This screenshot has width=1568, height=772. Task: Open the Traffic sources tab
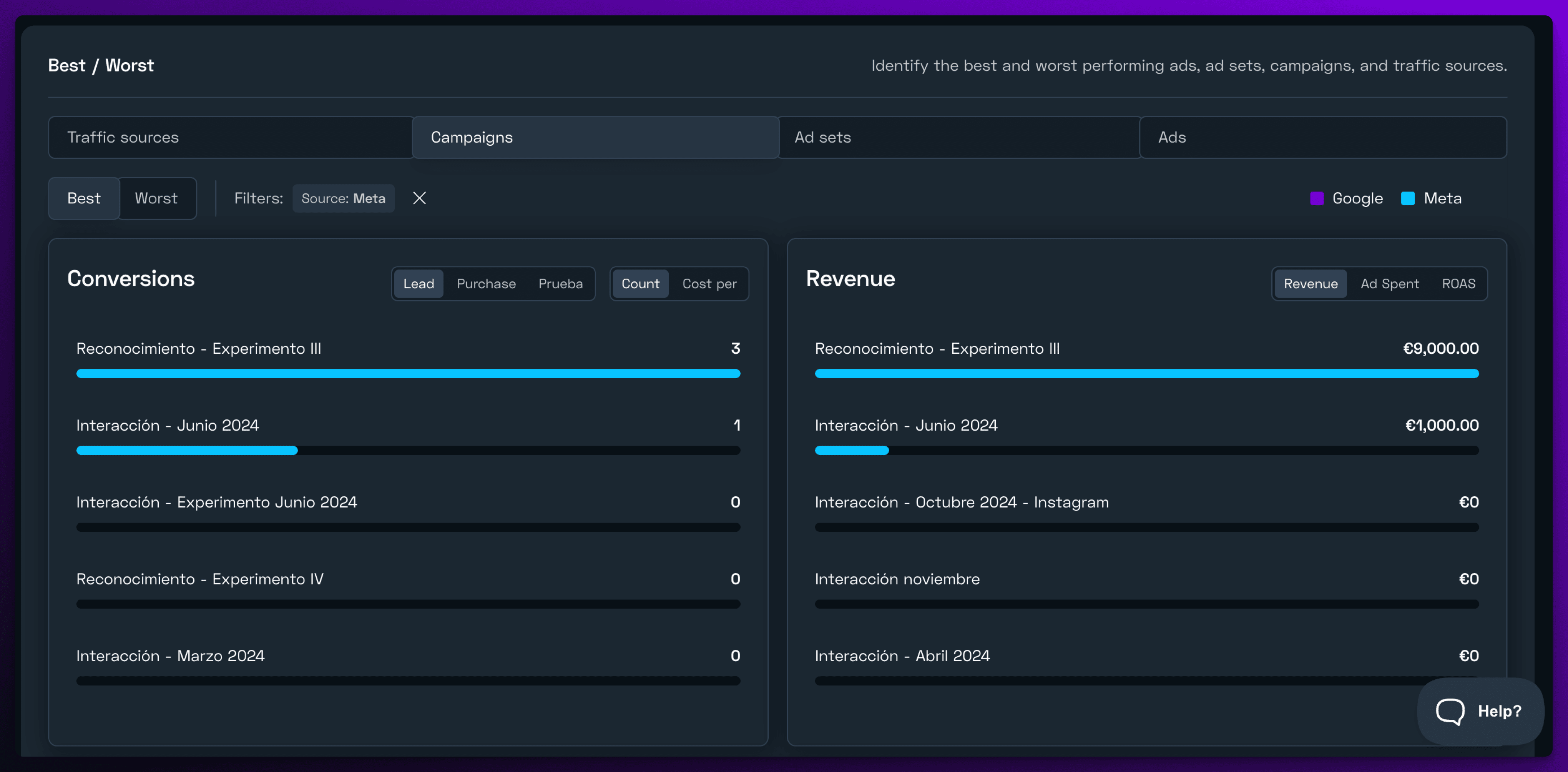pyautogui.click(x=230, y=138)
